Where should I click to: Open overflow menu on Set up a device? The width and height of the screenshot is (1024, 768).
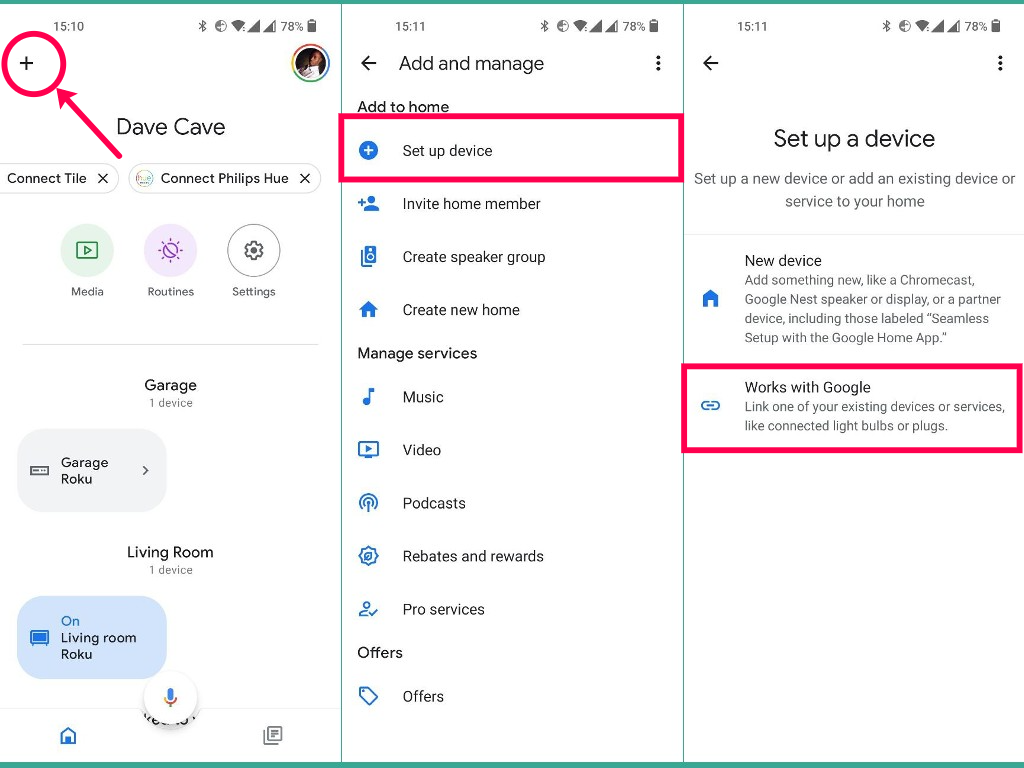point(1000,63)
